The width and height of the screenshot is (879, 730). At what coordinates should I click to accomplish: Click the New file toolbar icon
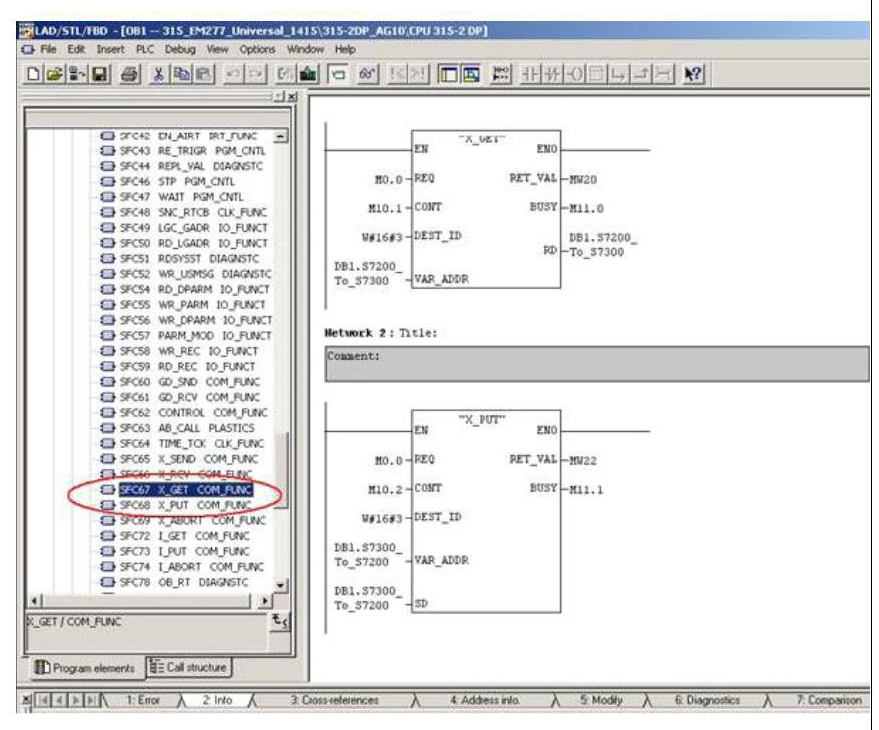point(35,73)
